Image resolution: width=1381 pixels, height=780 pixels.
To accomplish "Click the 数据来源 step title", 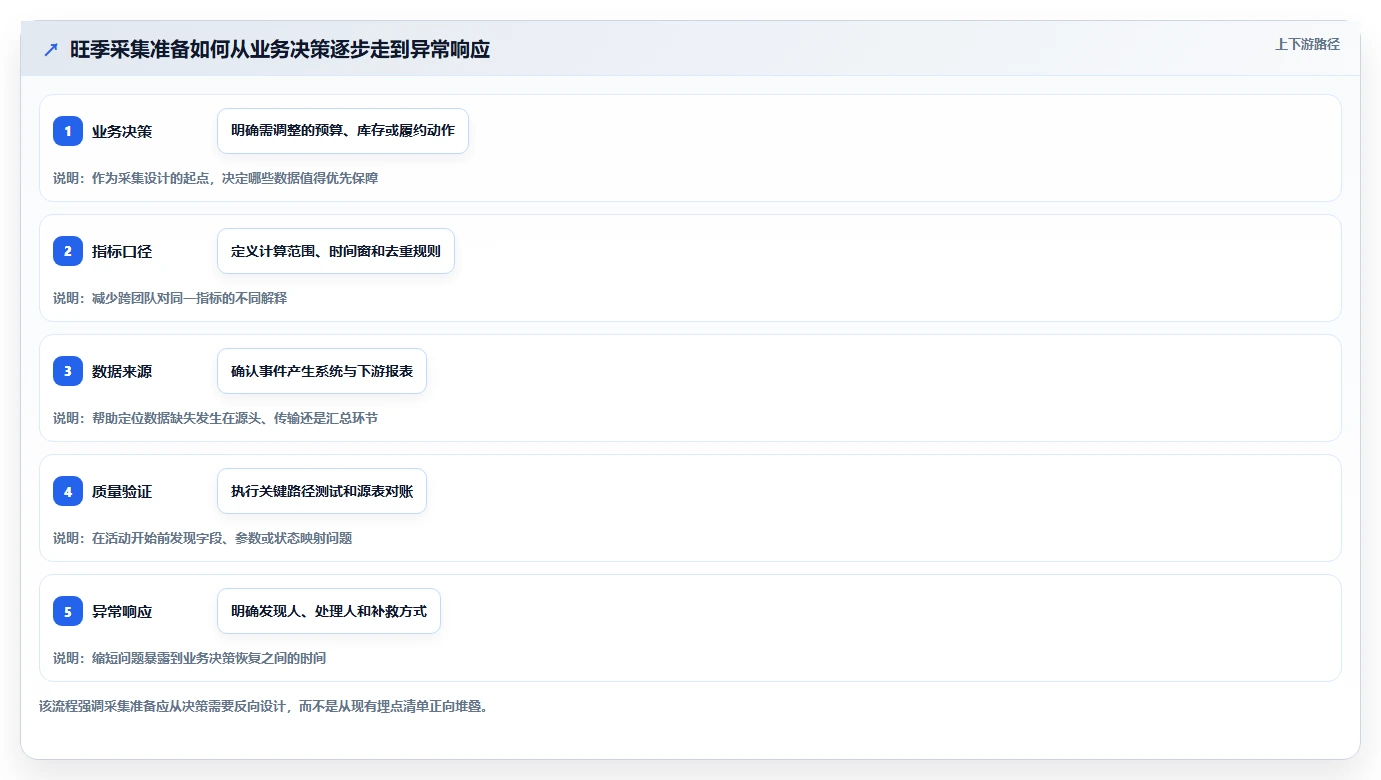I will [x=122, y=371].
